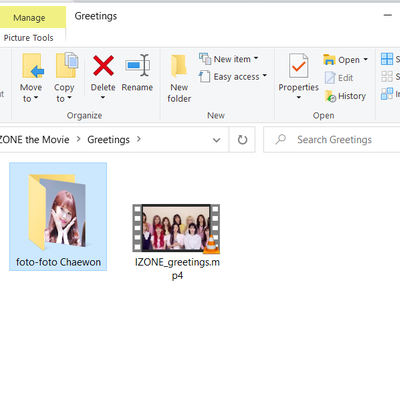The height and width of the screenshot is (400, 400).
Task: Open the Picture Tools ribbon tab
Action: 28,38
